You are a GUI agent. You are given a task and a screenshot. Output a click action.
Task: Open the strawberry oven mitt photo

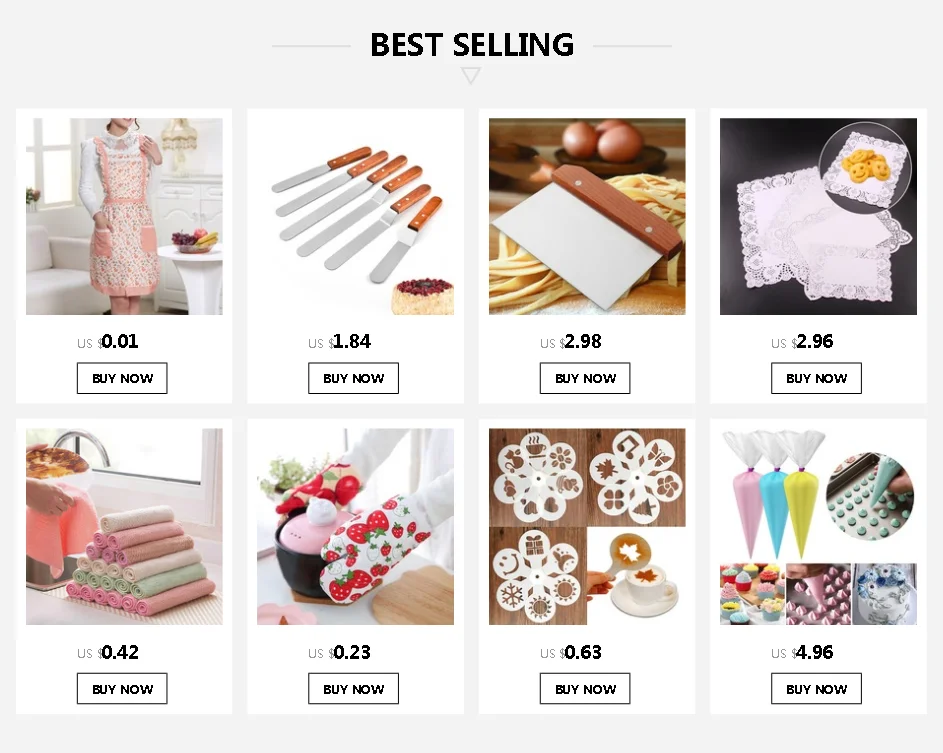[x=355, y=526]
